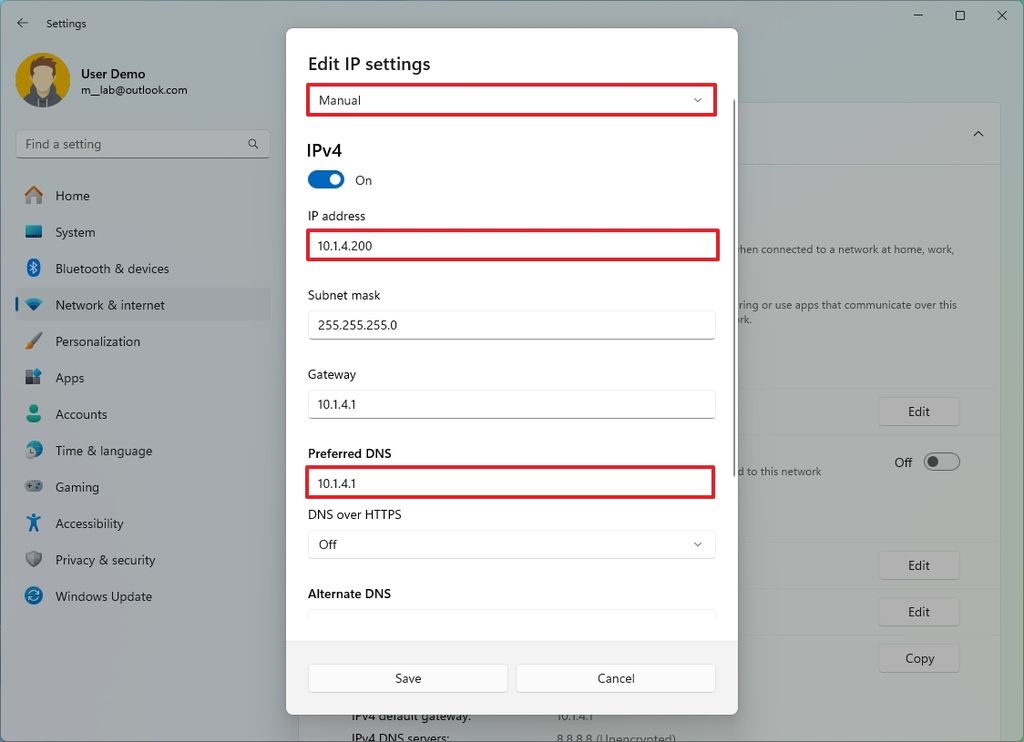This screenshot has height=742, width=1024.
Task: Copy the network details
Action: [918, 658]
